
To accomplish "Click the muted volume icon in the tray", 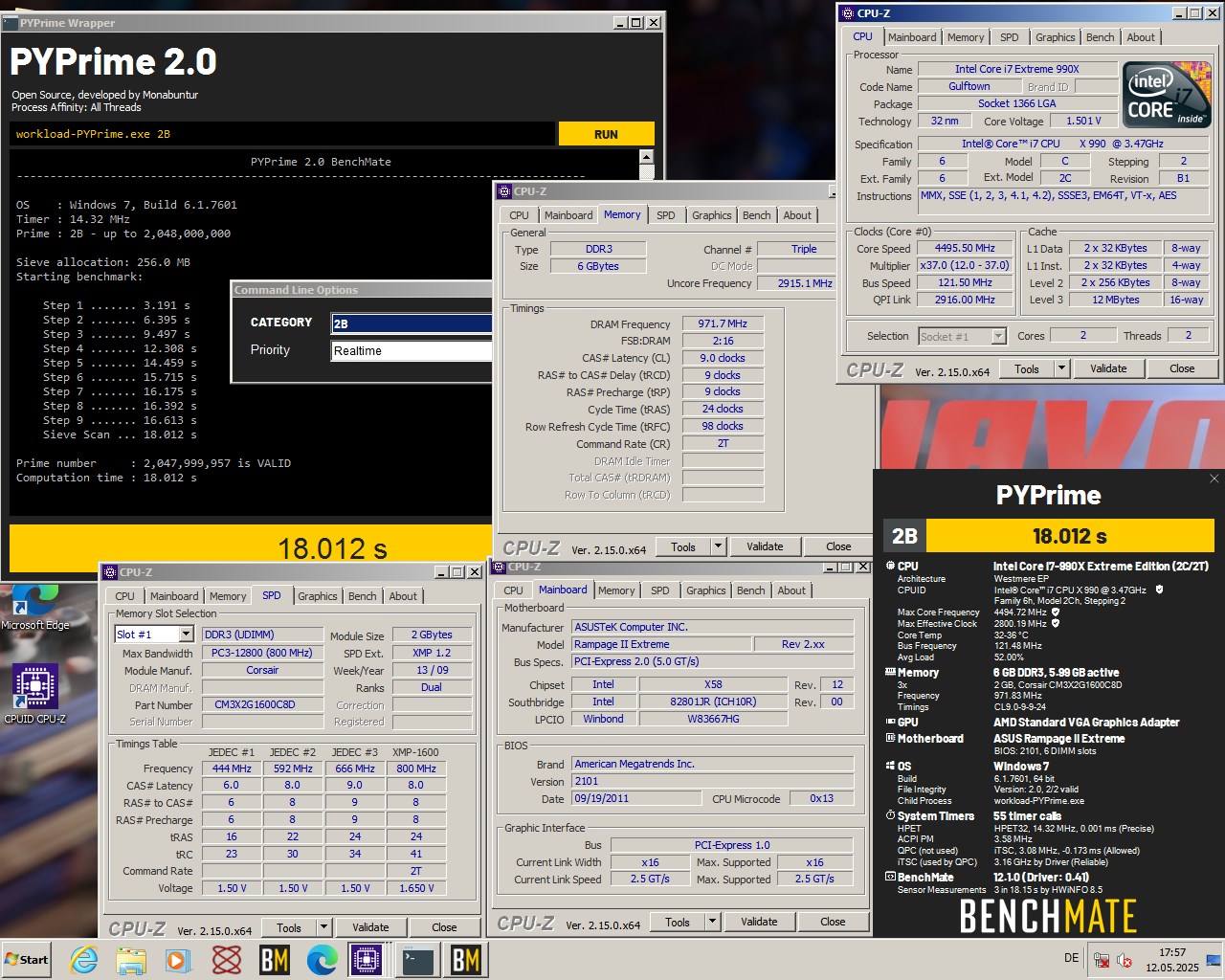I will [x=1125, y=960].
